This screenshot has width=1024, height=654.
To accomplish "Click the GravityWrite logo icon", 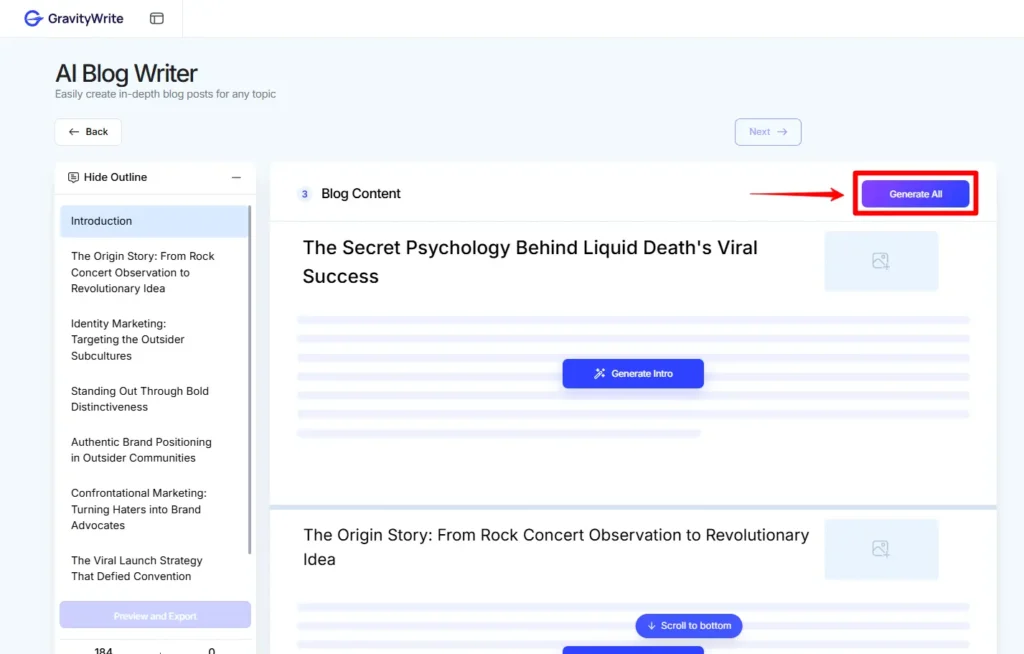I will (31, 18).
